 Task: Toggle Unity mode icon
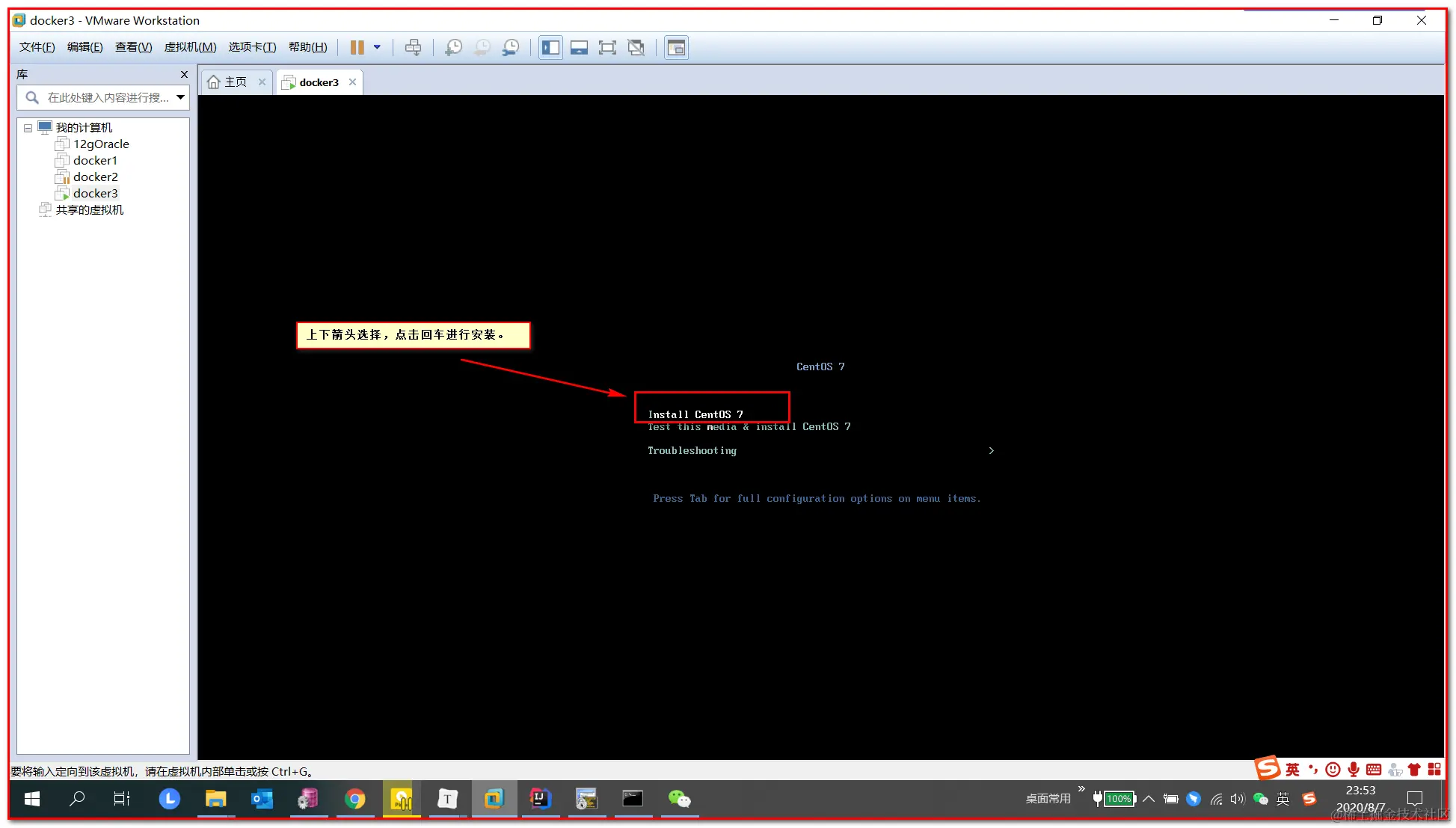click(636, 48)
